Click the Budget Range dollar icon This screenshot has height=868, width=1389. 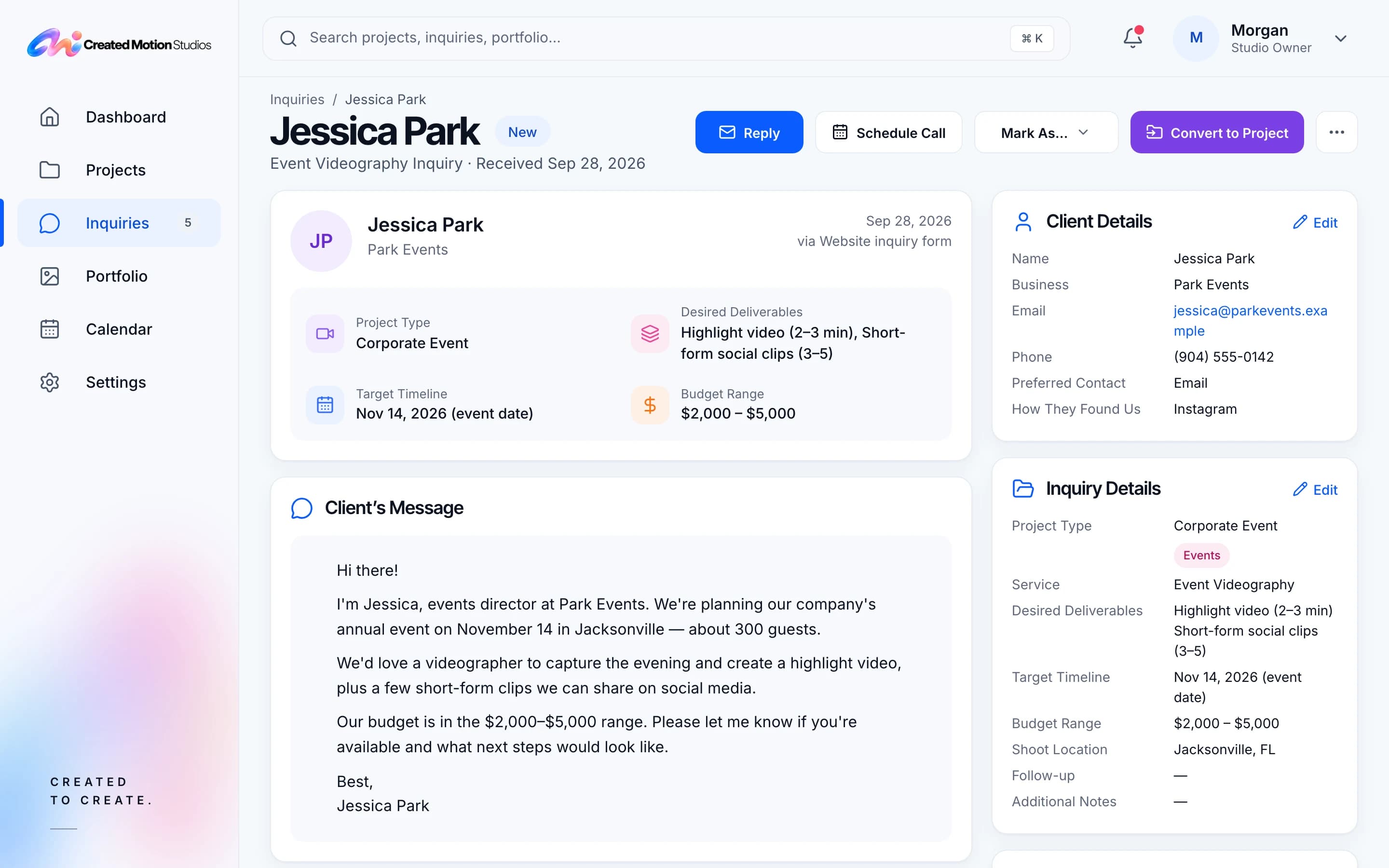pos(650,405)
